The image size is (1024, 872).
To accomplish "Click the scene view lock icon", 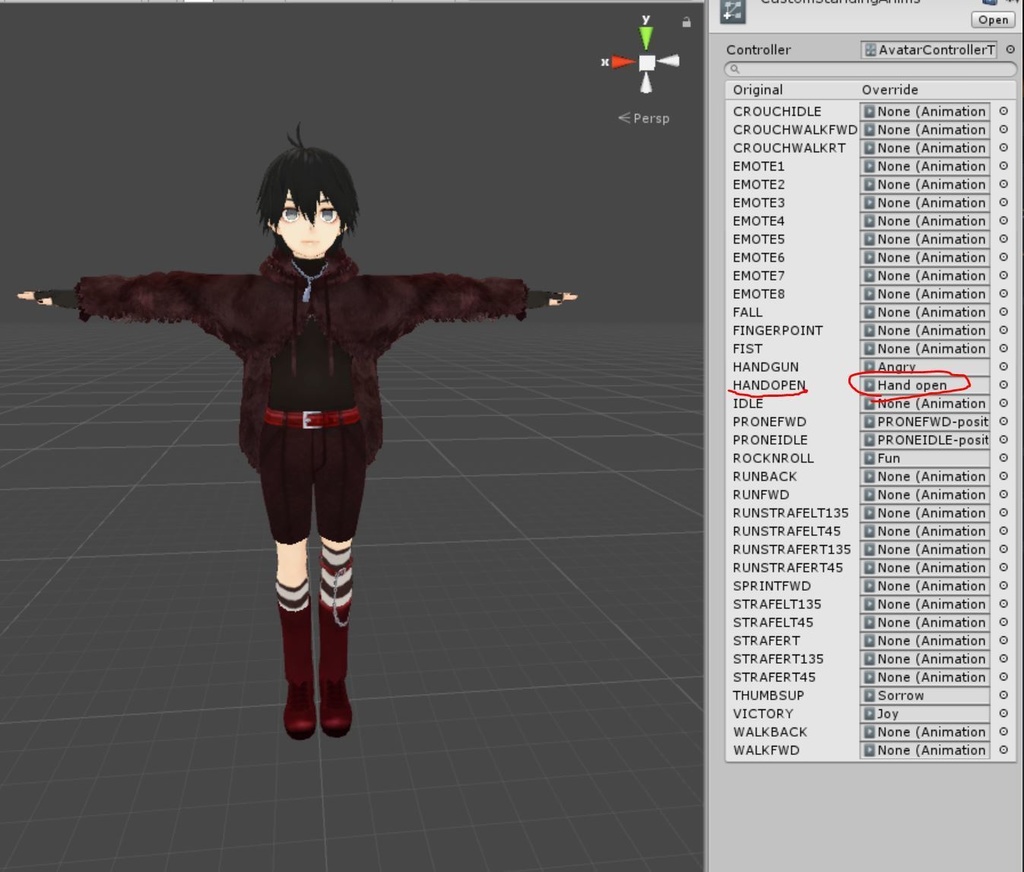I will coord(686,22).
